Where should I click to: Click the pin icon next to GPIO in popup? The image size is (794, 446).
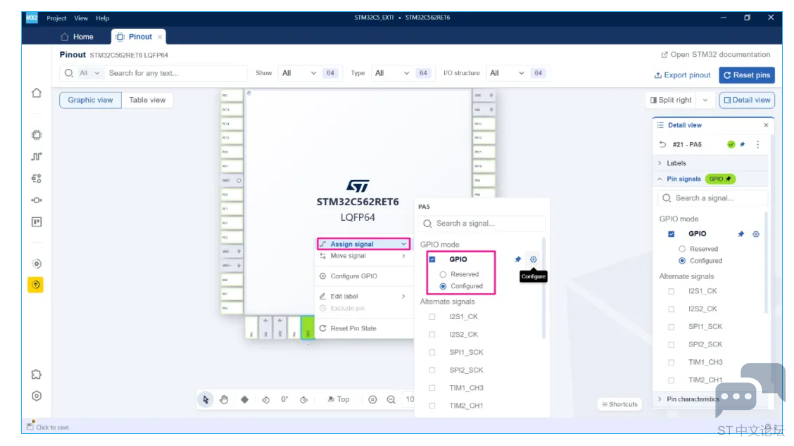coord(518,259)
